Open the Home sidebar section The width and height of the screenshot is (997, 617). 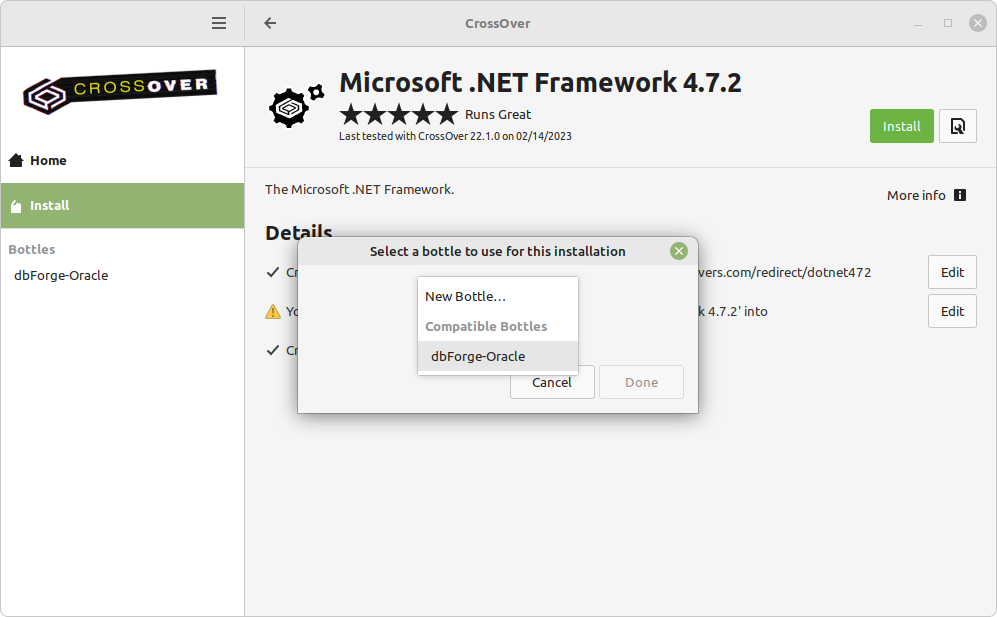(x=123, y=160)
